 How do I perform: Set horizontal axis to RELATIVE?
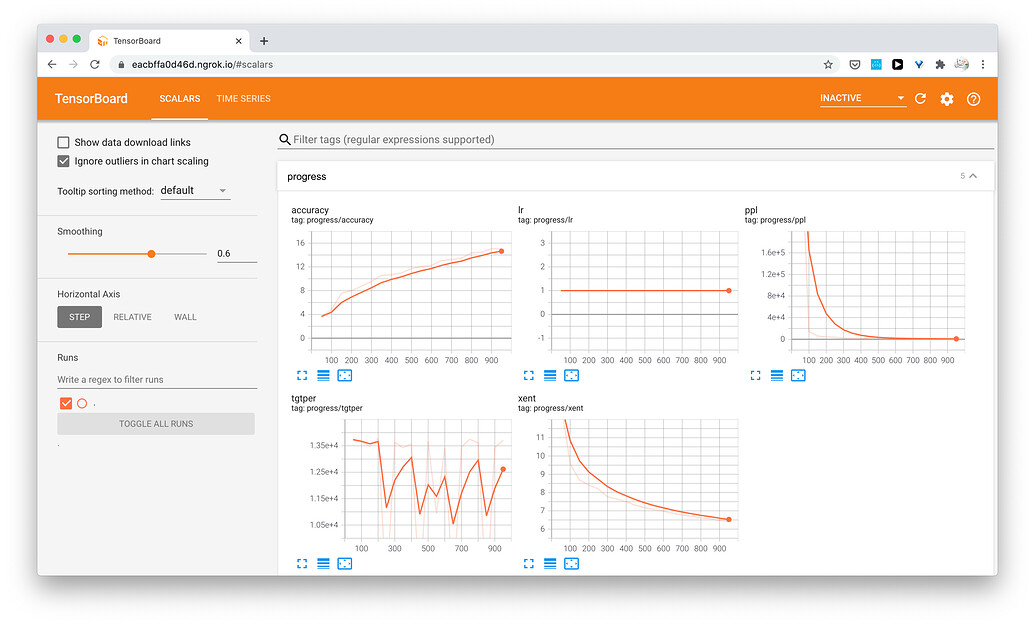pos(132,316)
